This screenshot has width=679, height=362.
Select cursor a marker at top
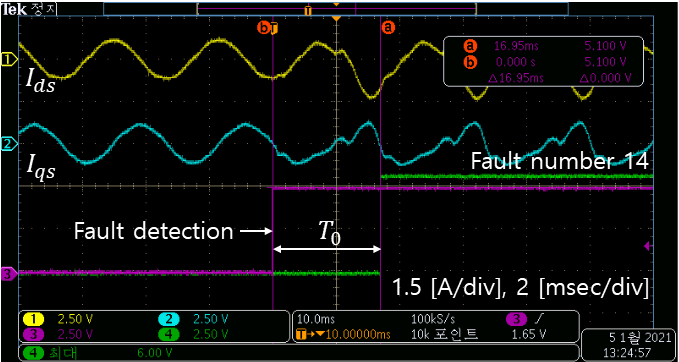[x=388, y=28]
